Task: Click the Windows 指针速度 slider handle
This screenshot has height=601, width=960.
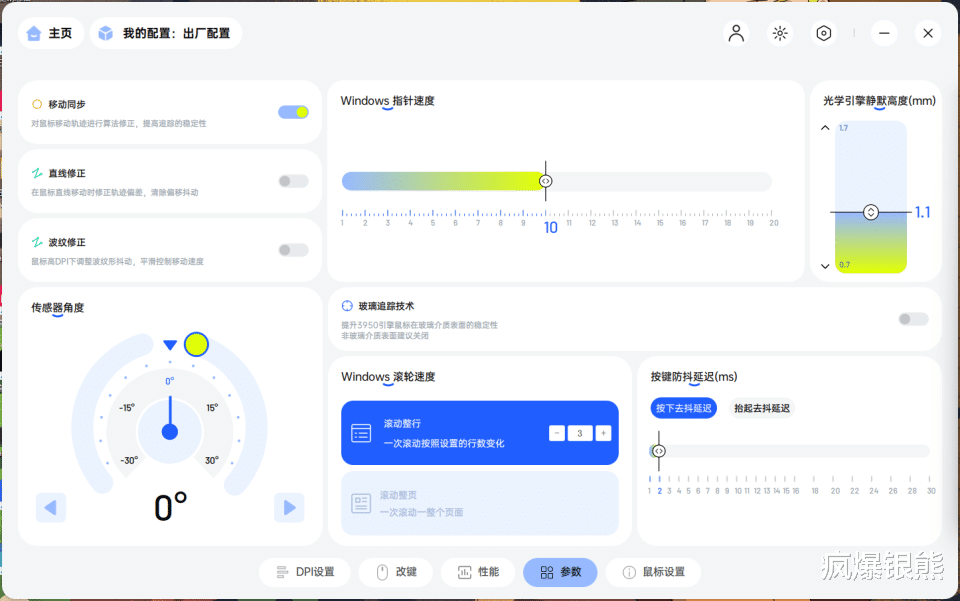Action: click(546, 181)
